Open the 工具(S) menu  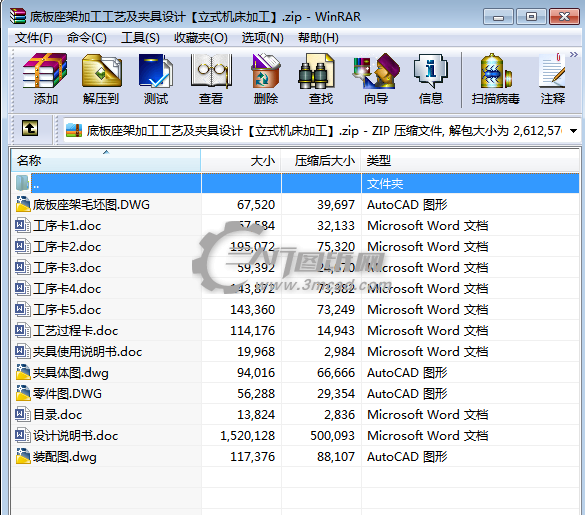[140, 38]
